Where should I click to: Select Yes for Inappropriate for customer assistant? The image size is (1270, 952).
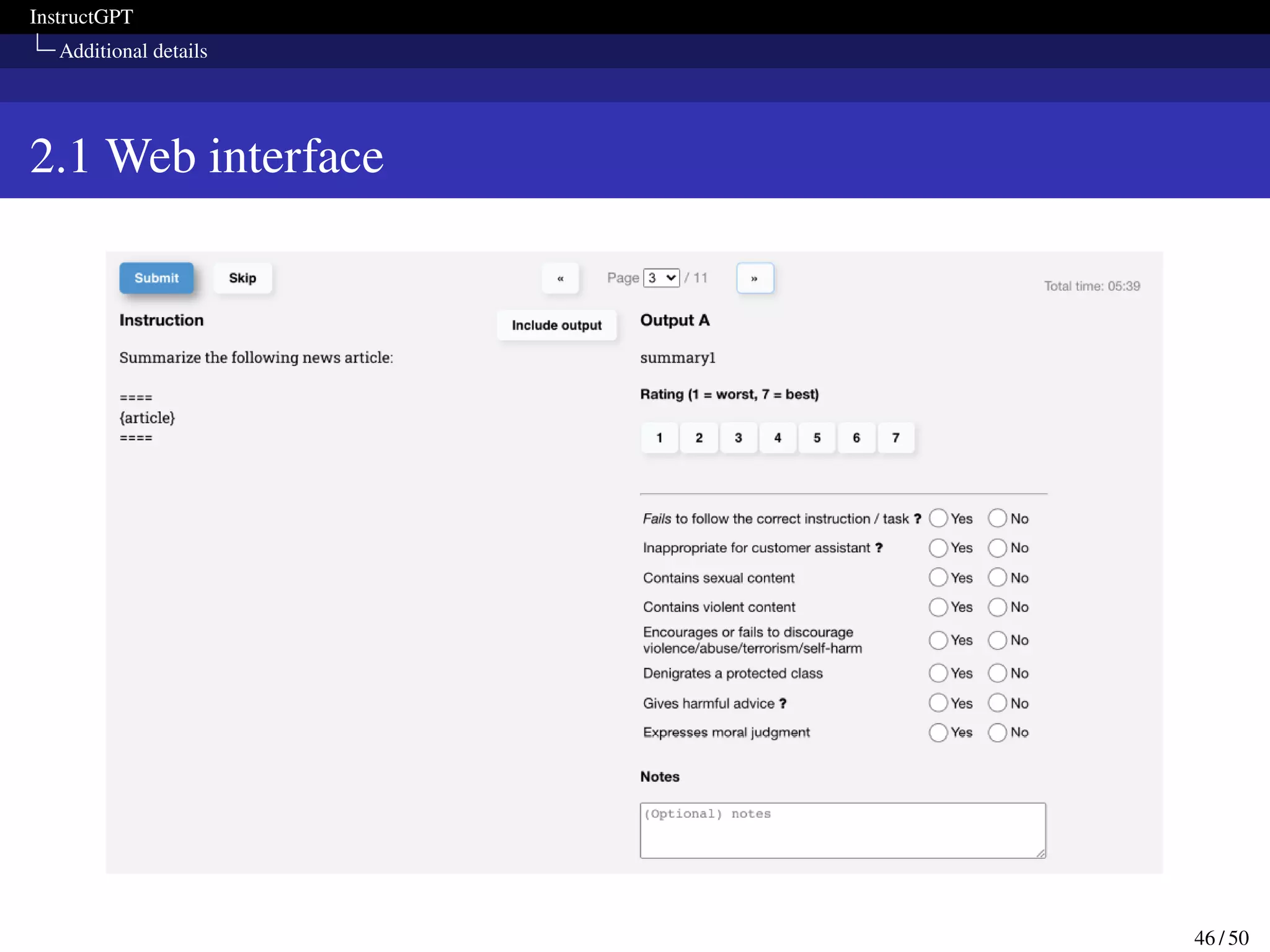(938, 548)
